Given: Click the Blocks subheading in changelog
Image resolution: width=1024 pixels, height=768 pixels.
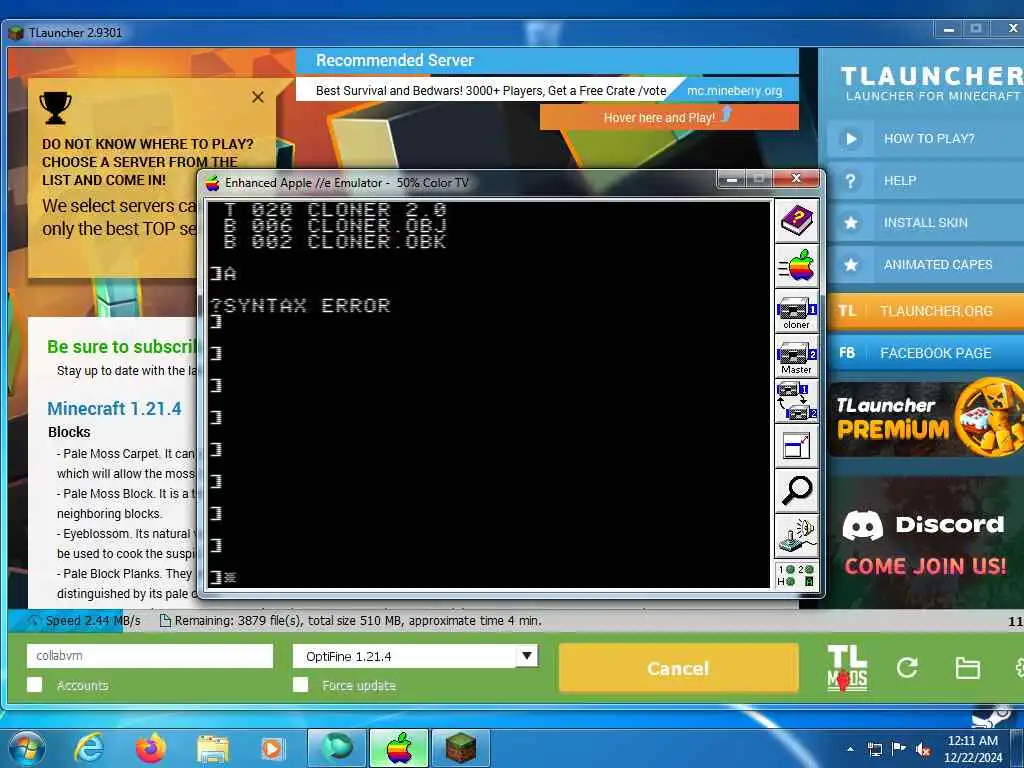Looking at the screenshot, I should click(x=69, y=432).
